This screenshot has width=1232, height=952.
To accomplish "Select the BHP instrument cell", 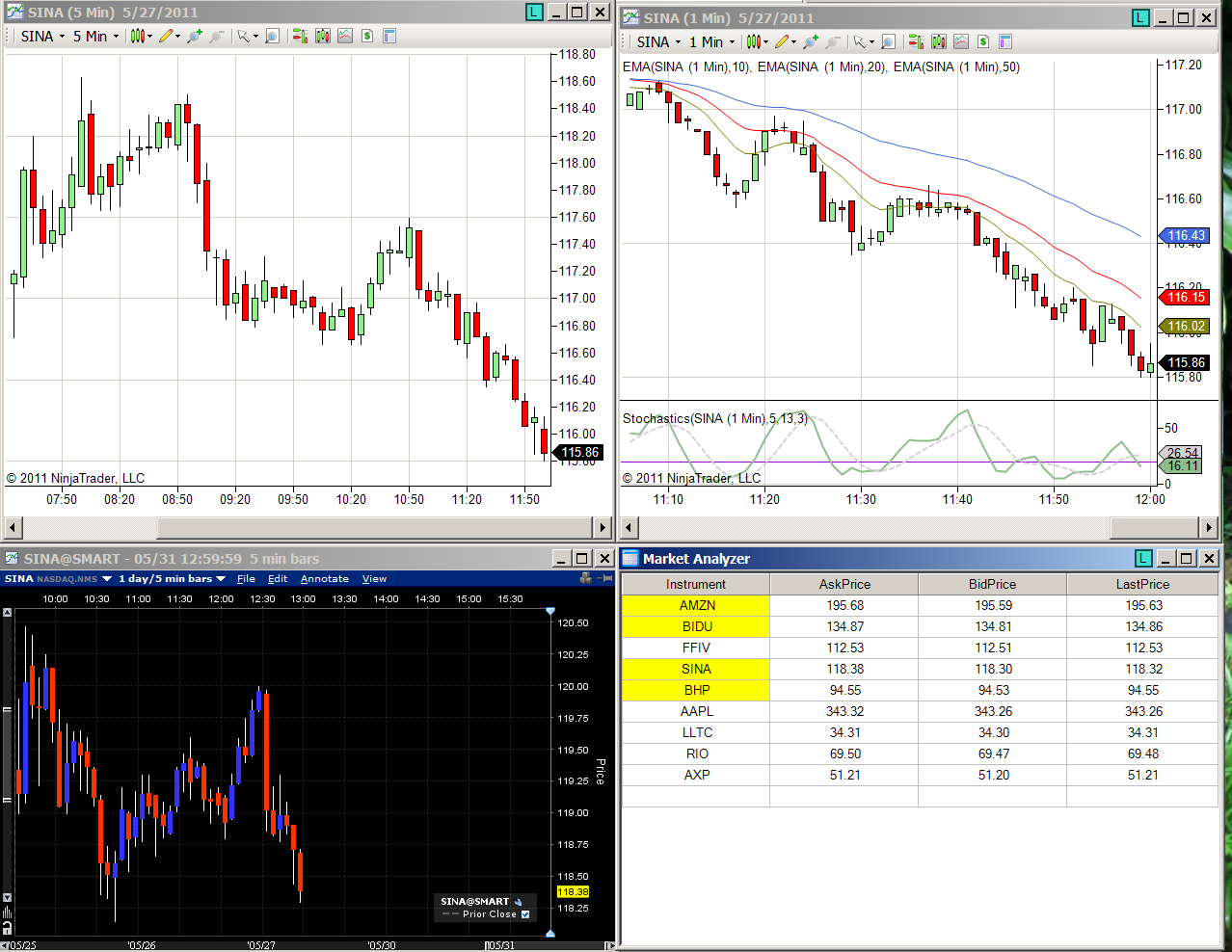I will pyautogui.click(x=696, y=690).
